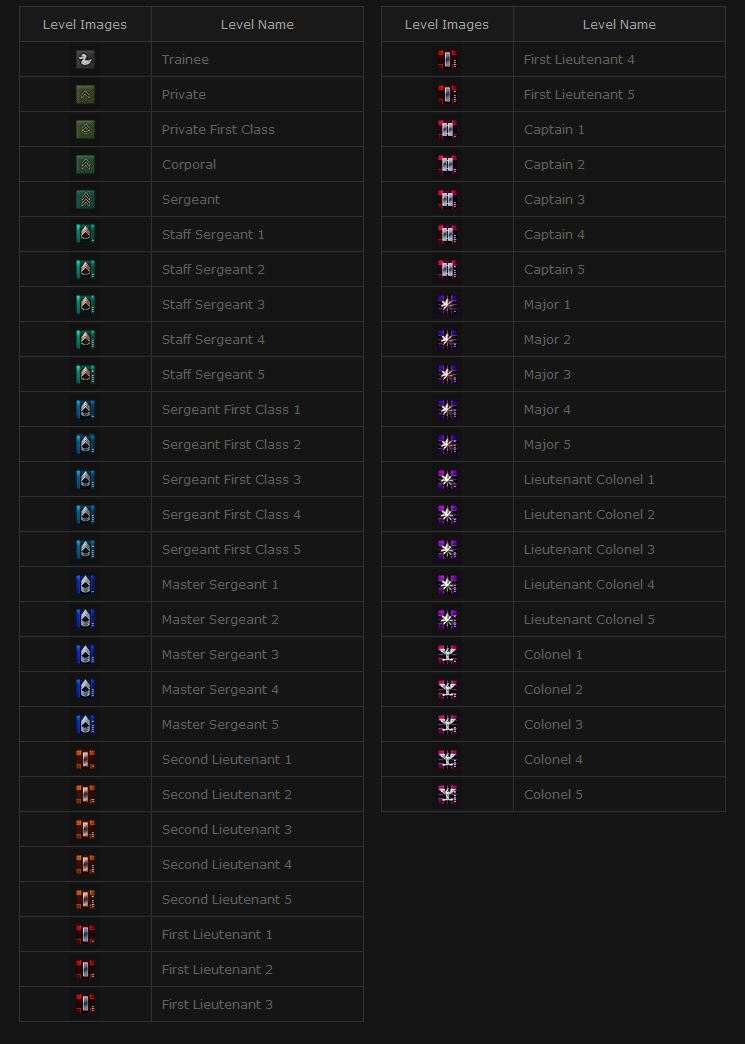
Task: Click the Captain 5 level name
Action: click(554, 270)
